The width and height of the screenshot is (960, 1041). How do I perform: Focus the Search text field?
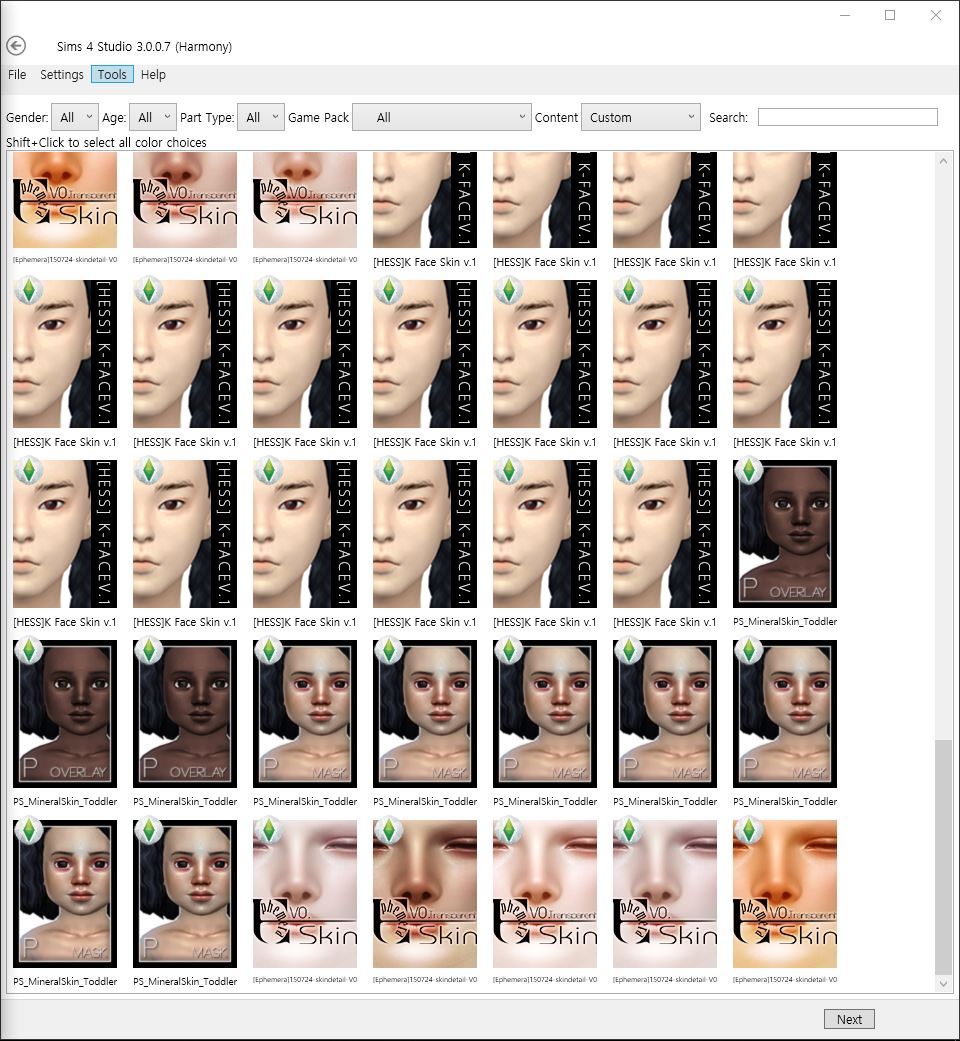(847, 117)
